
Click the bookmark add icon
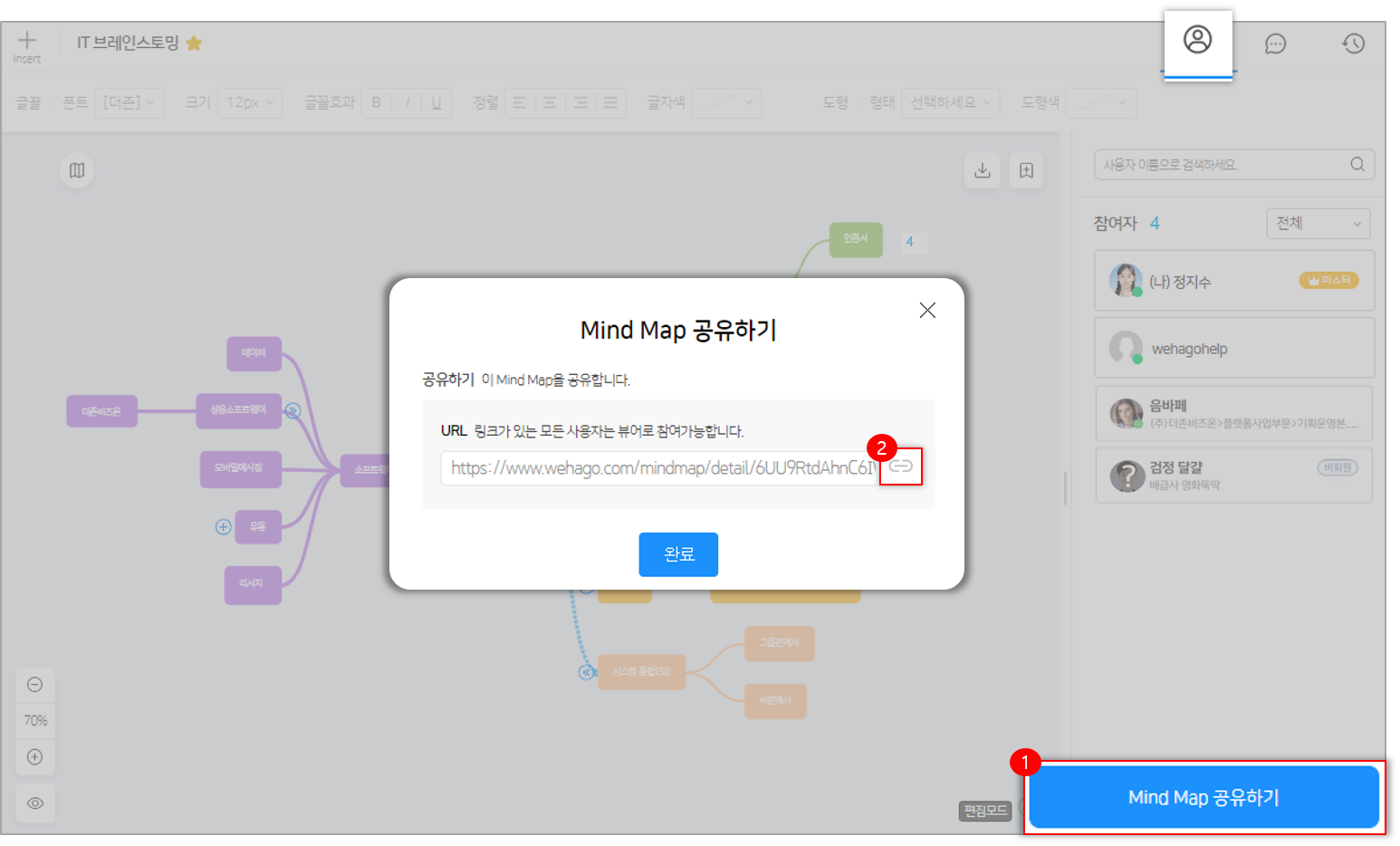point(1026,170)
